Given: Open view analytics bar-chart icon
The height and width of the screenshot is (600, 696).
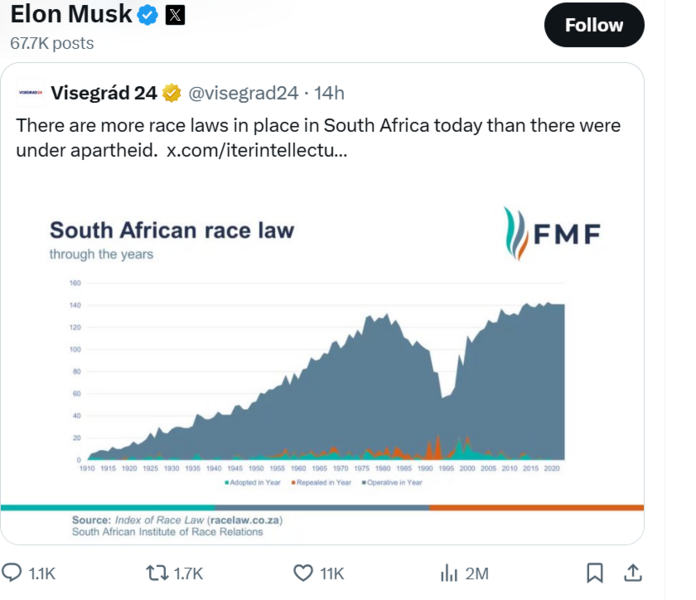Looking at the screenshot, I should coord(449,573).
